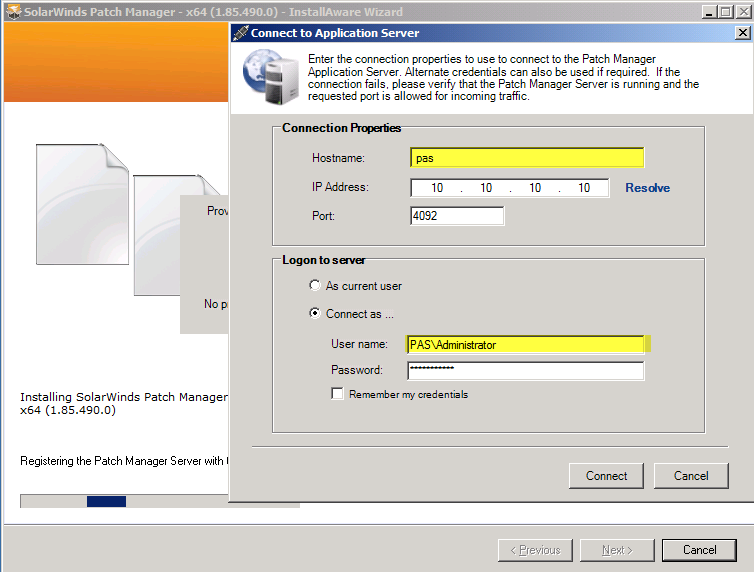Click the plug icon in dialog title bar
The width and height of the screenshot is (754, 572).
(x=240, y=33)
